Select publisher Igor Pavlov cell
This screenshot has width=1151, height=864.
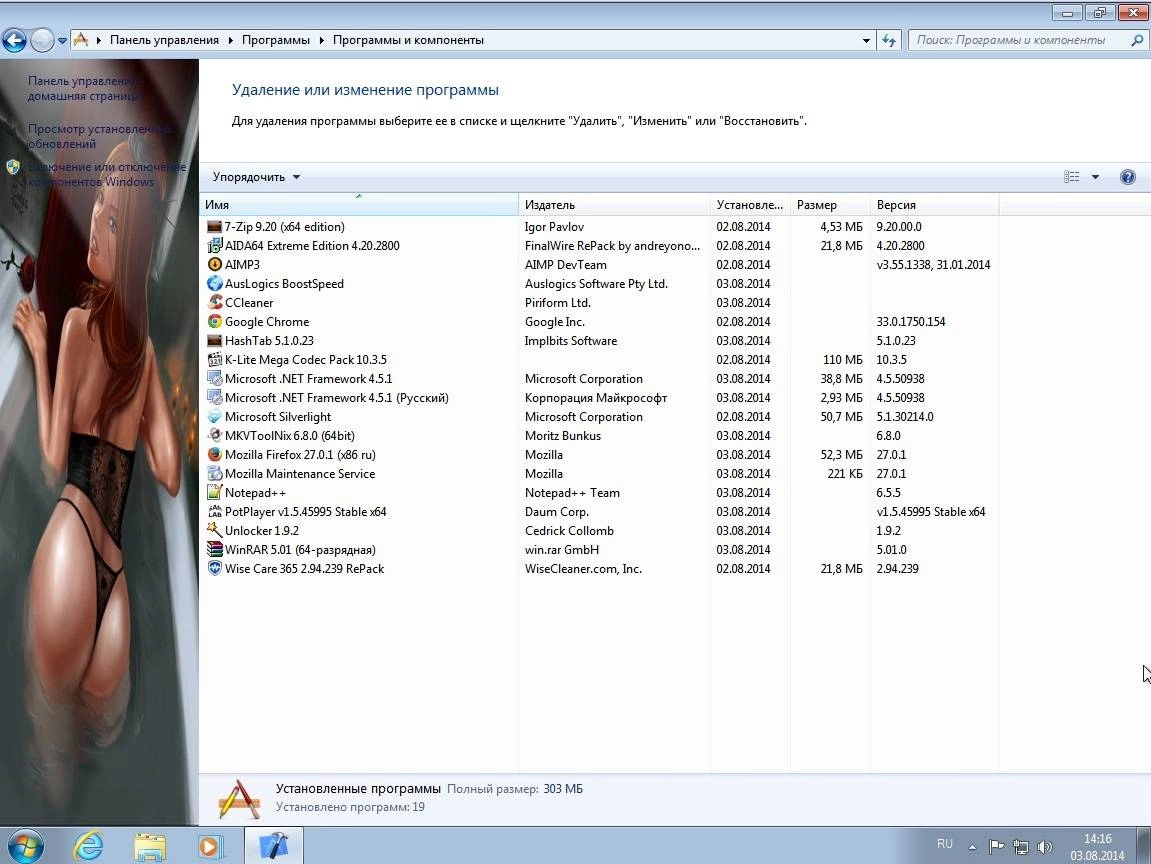554,227
